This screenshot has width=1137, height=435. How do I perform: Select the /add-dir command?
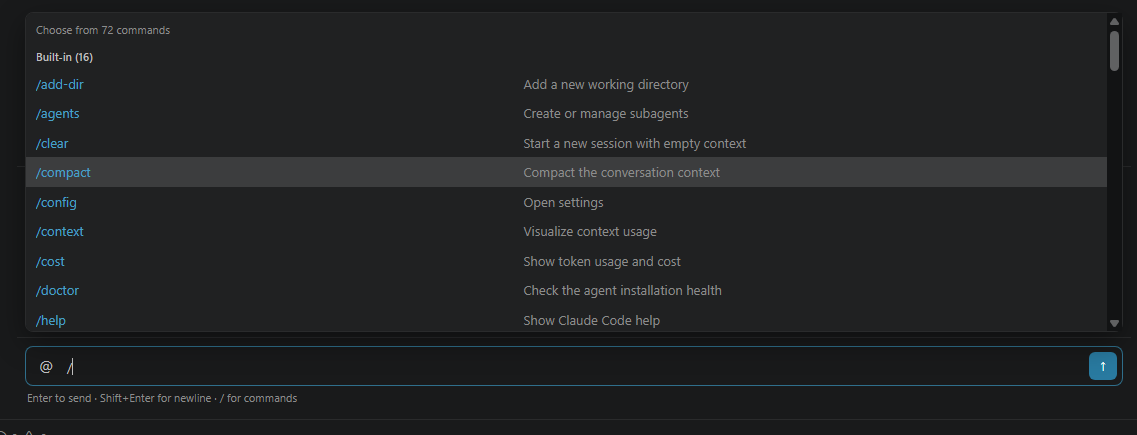point(566,85)
